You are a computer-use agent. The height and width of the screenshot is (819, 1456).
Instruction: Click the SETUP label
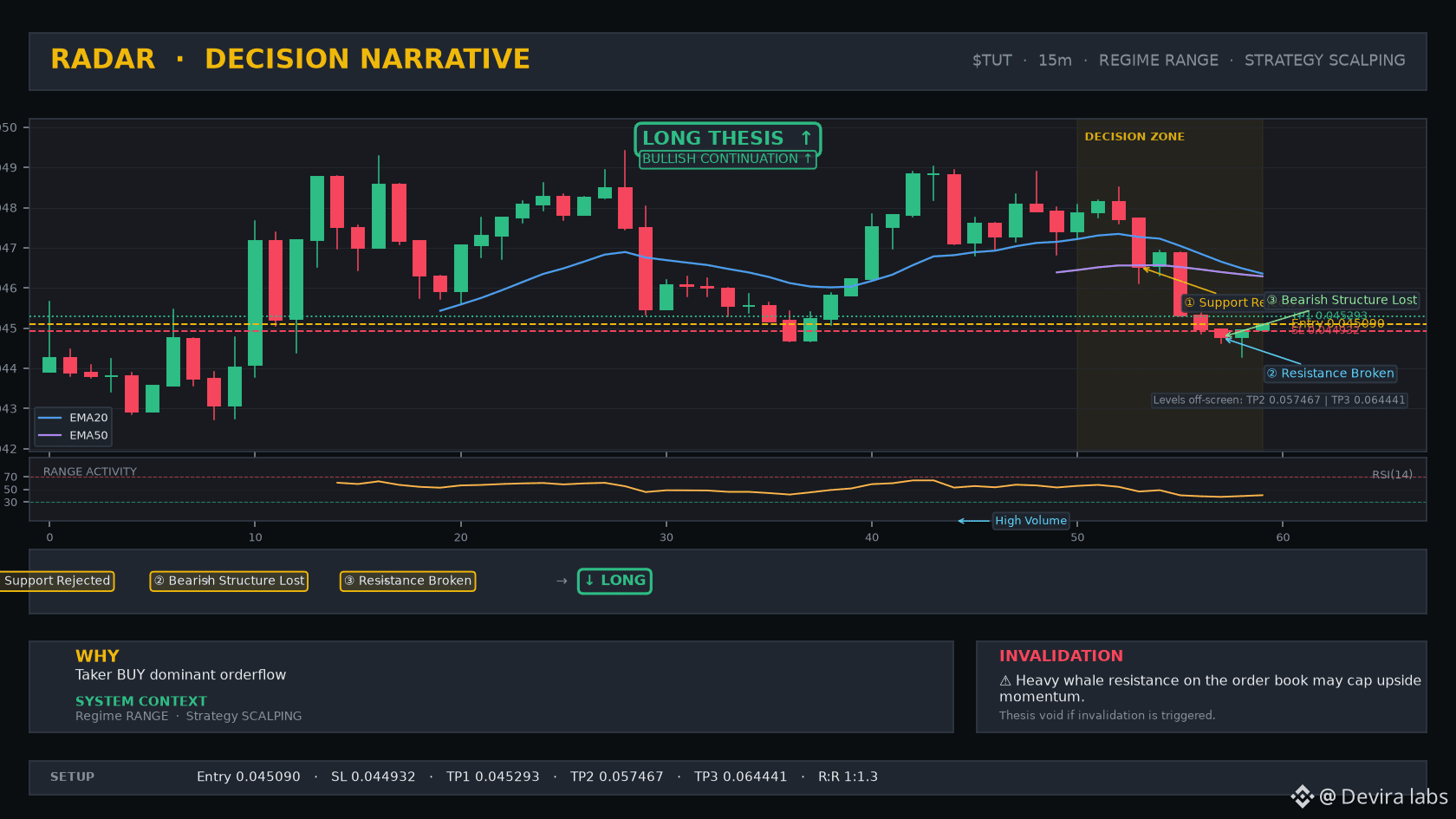72,777
